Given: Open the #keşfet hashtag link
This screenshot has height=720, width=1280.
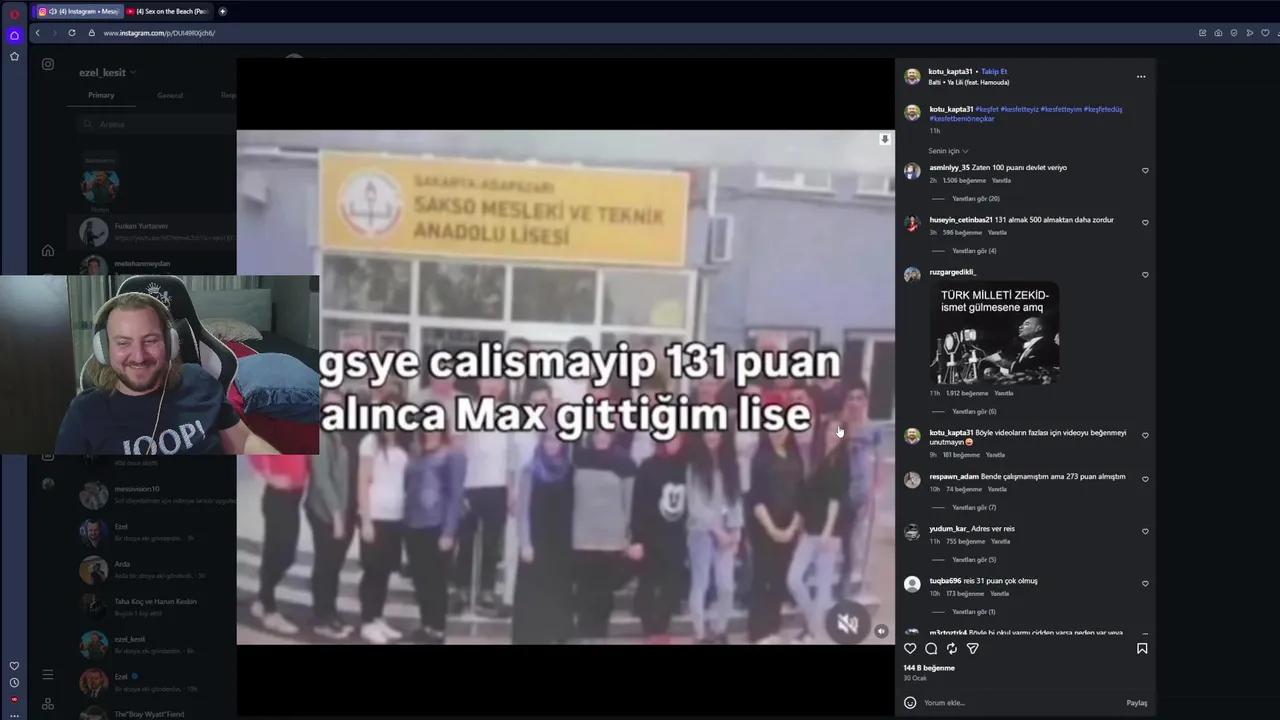Looking at the screenshot, I should (x=987, y=109).
